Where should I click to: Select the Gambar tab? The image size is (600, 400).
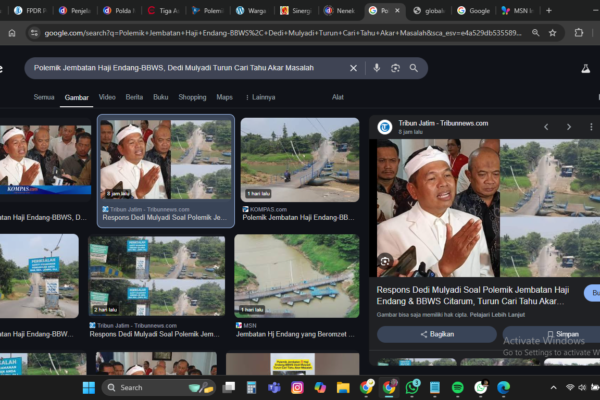(77, 98)
